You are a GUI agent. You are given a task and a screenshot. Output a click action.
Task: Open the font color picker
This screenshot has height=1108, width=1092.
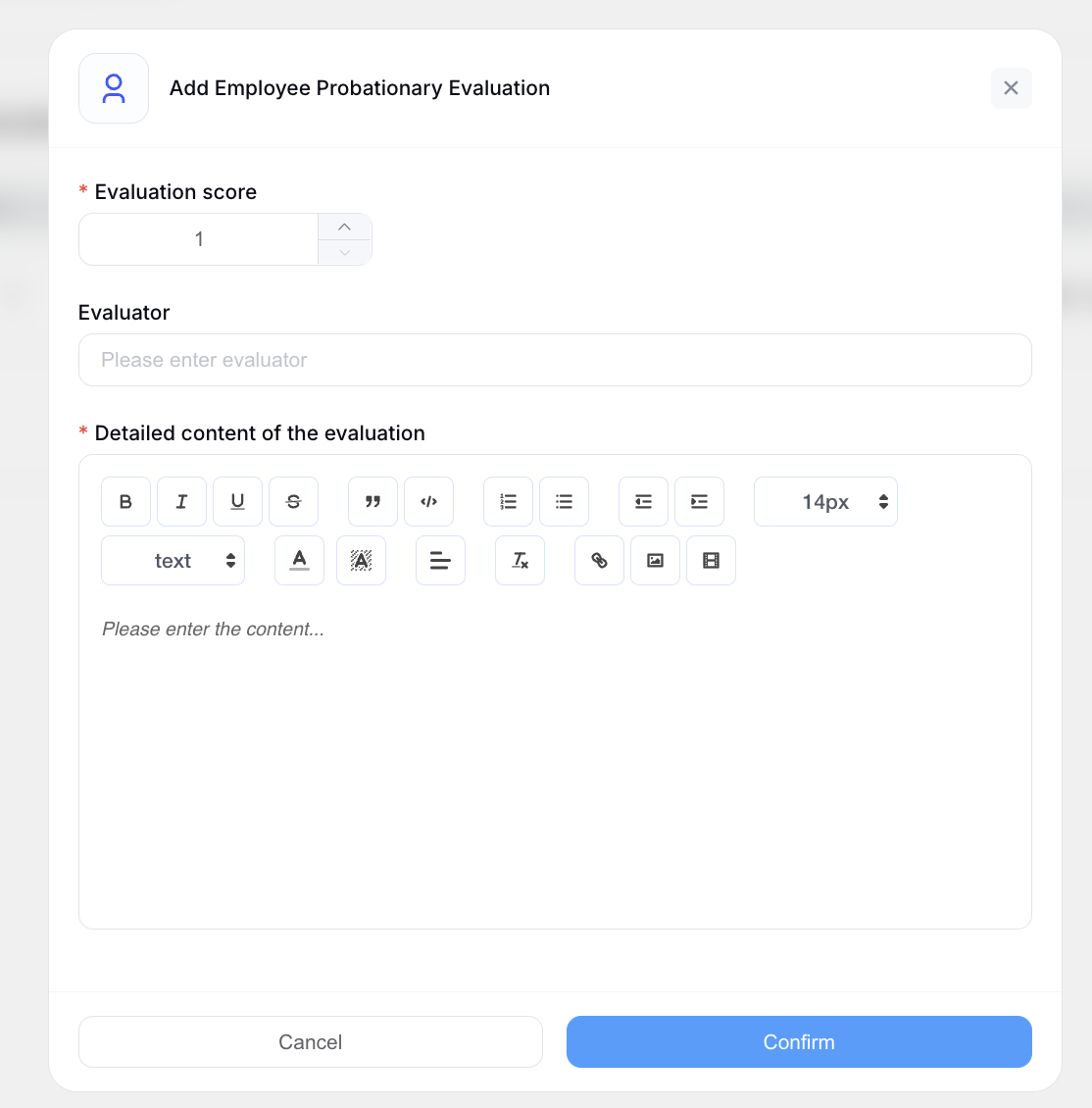coord(299,560)
